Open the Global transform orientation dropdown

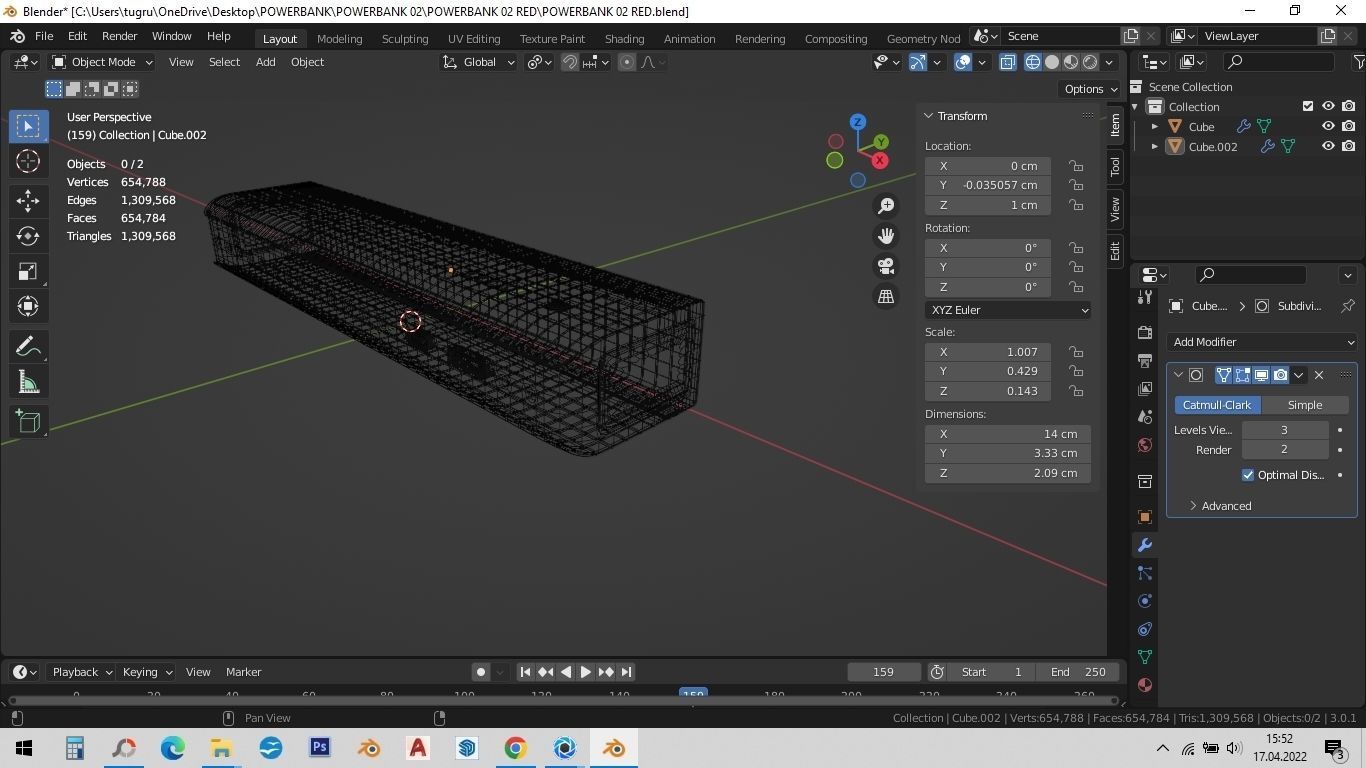pos(479,62)
